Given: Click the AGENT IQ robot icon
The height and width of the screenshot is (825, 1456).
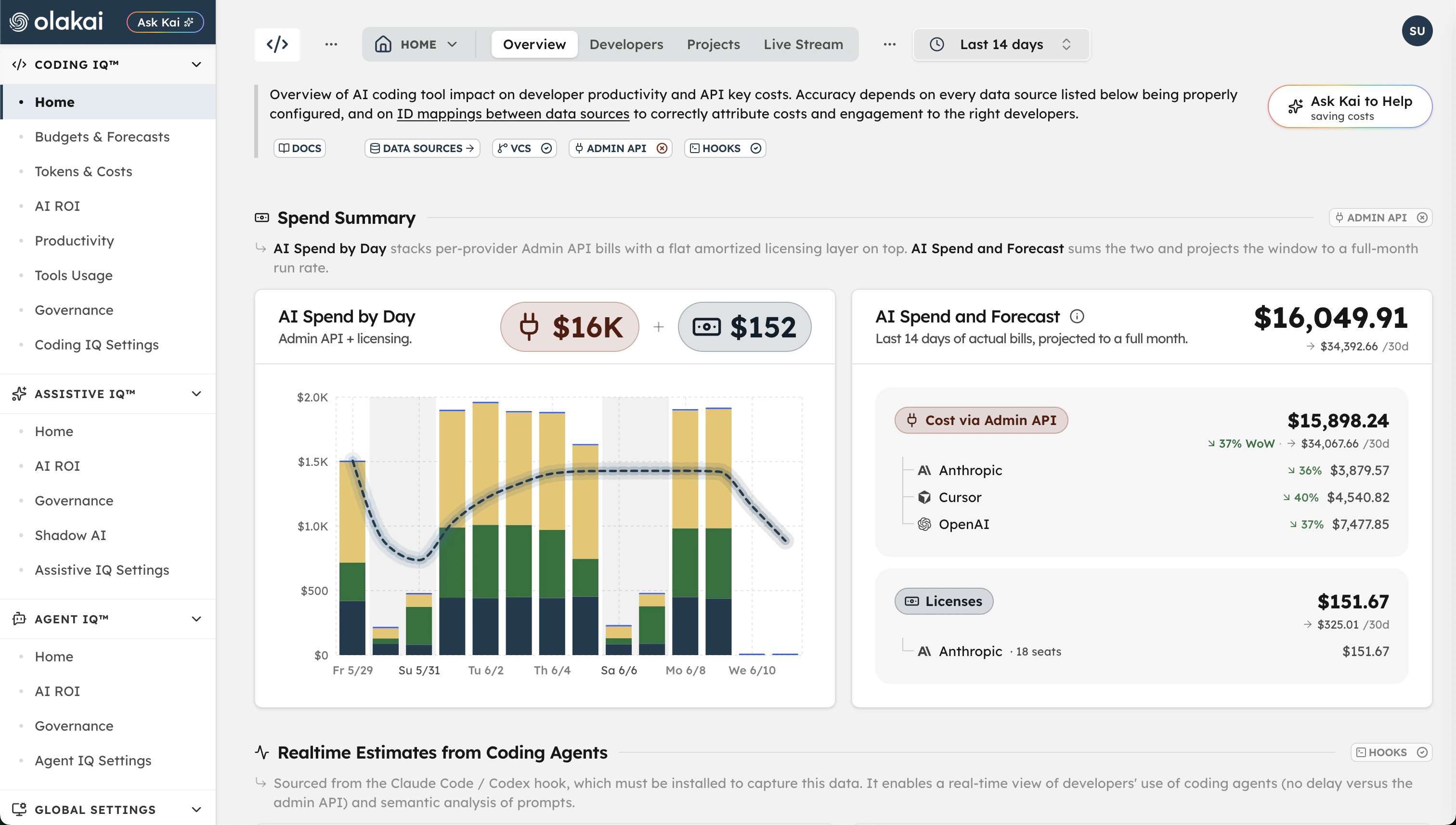Looking at the screenshot, I should click(x=19, y=619).
